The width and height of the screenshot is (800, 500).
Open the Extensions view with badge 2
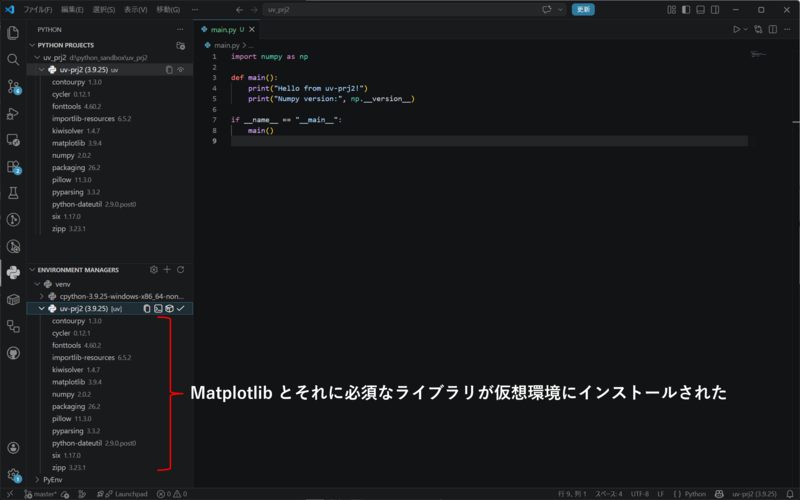point(13,167)
